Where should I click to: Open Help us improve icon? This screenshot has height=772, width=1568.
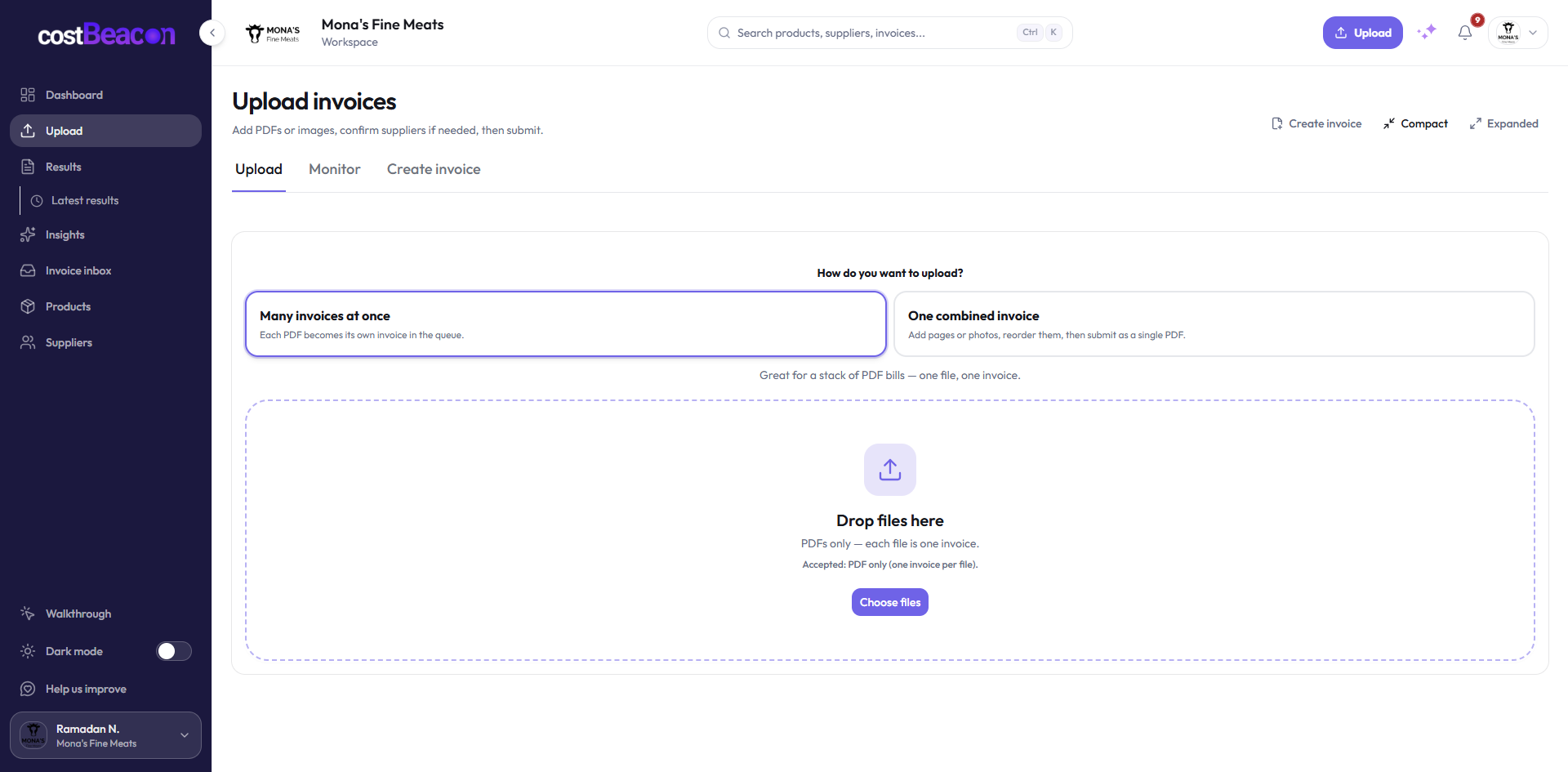28,689
